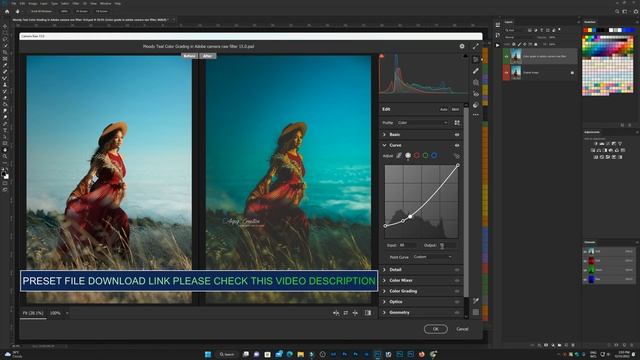Click the highlight clipping warning indicator
Screen dimensions: 640x360
click(465, 56)
